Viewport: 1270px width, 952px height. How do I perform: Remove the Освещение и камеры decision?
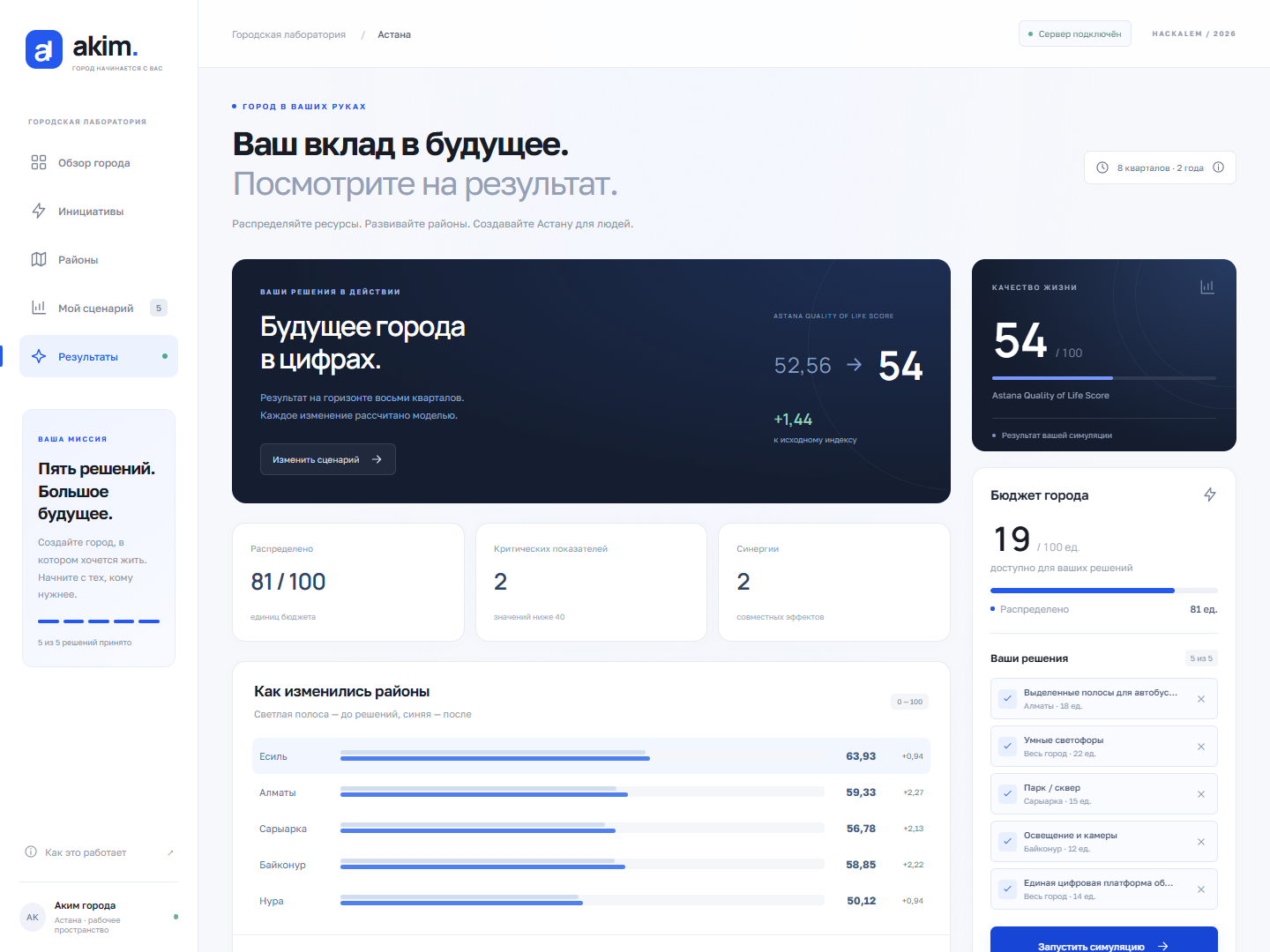(x=1201, y=842)
